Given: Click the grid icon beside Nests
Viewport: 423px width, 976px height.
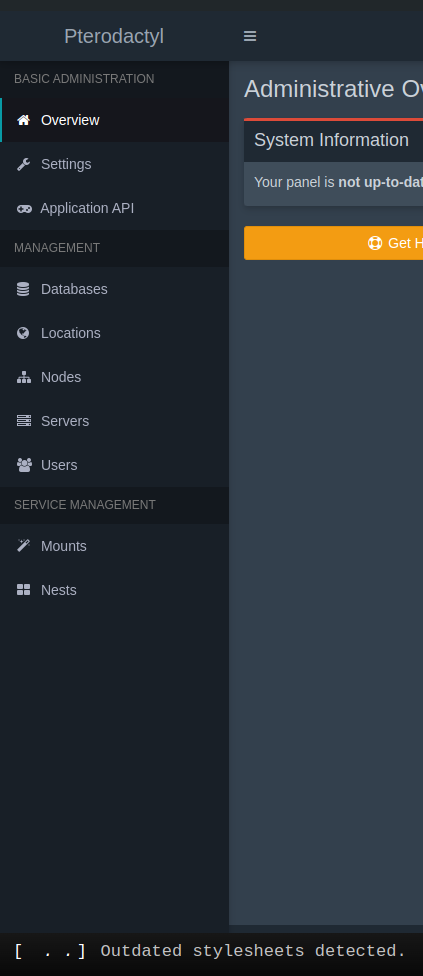Looking at the screenshot, I should [x=24, y=590].
